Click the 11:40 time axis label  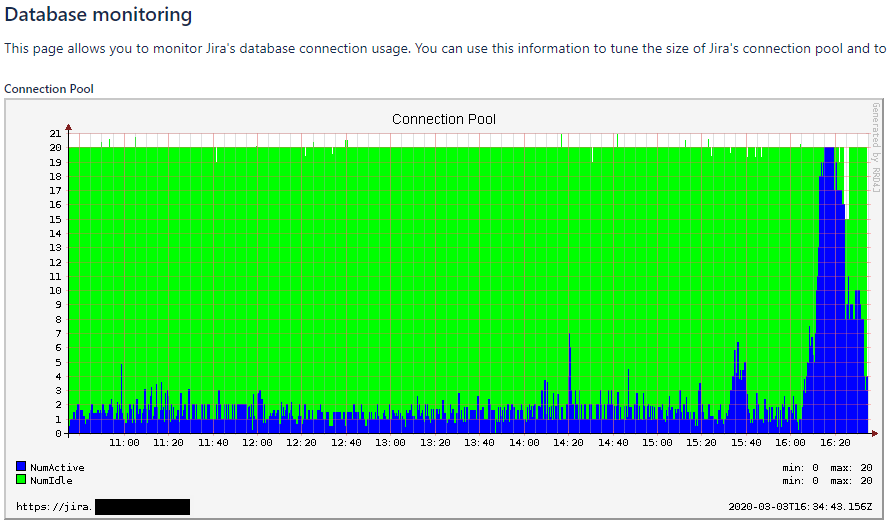213,443
